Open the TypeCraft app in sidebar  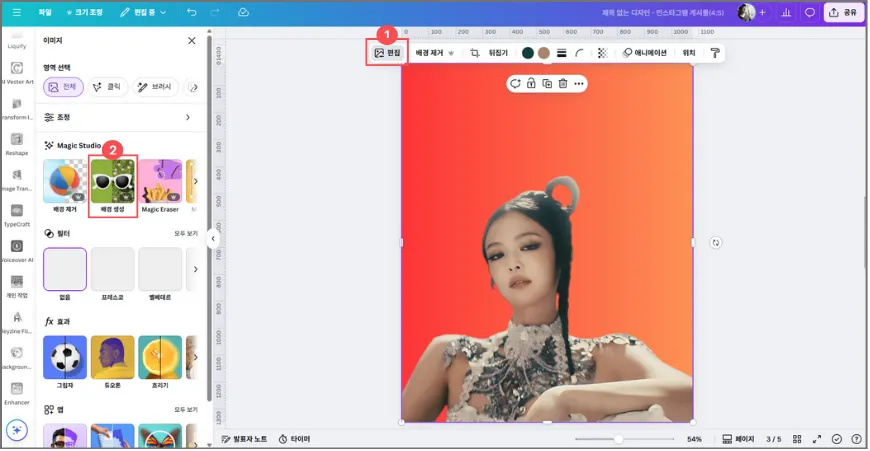pyautogui.click(x=17, y=216)
